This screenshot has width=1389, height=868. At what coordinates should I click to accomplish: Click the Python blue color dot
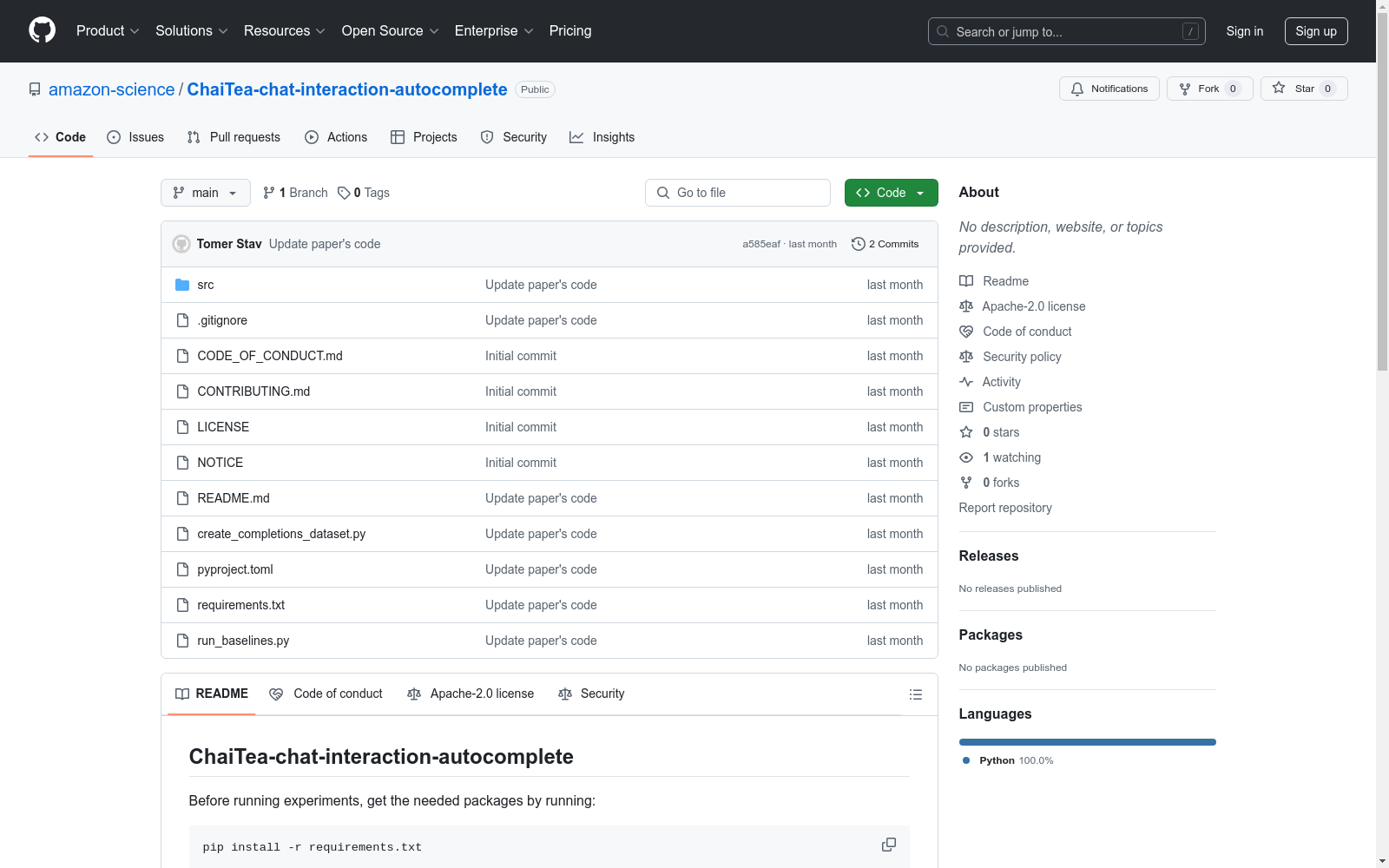[966, 760]
